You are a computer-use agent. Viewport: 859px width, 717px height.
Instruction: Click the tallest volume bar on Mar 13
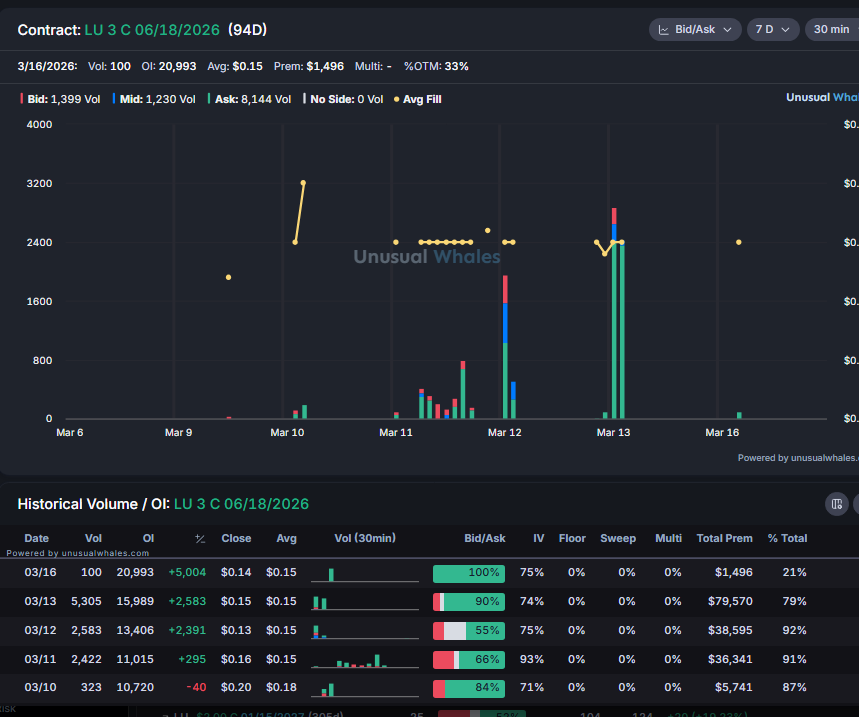[614, 313]
